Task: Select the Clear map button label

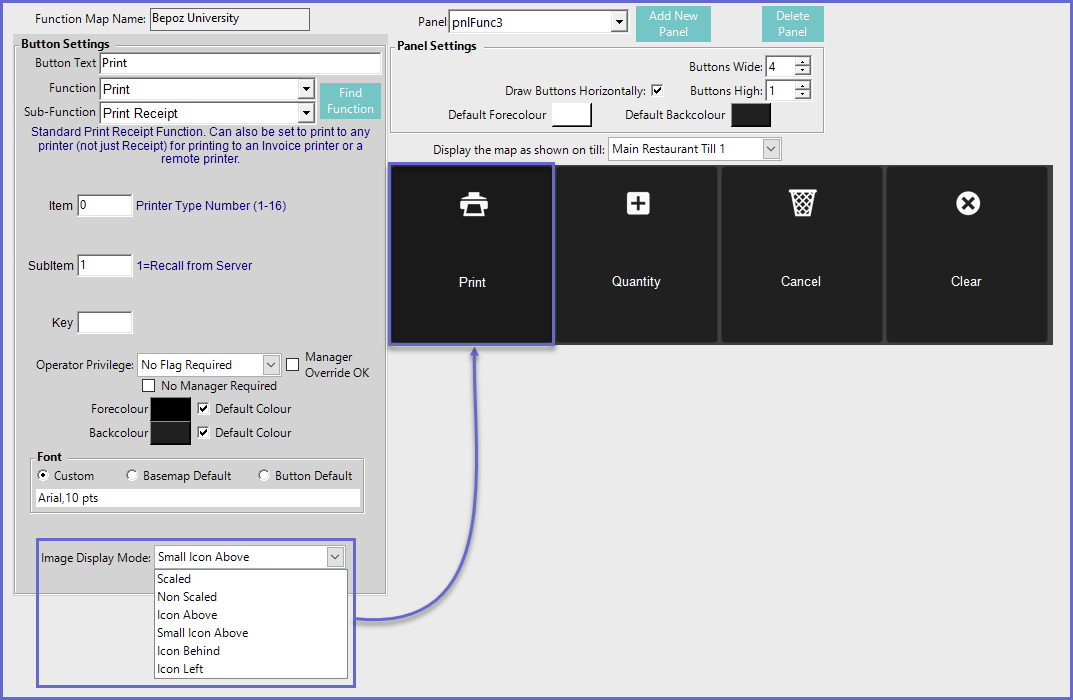Action: coord(966,281)
